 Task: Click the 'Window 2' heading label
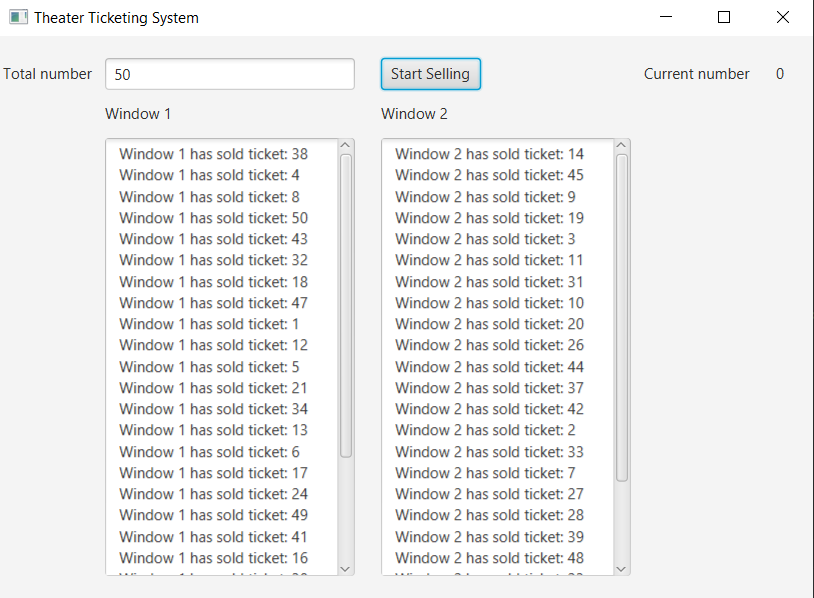[414, 114]
